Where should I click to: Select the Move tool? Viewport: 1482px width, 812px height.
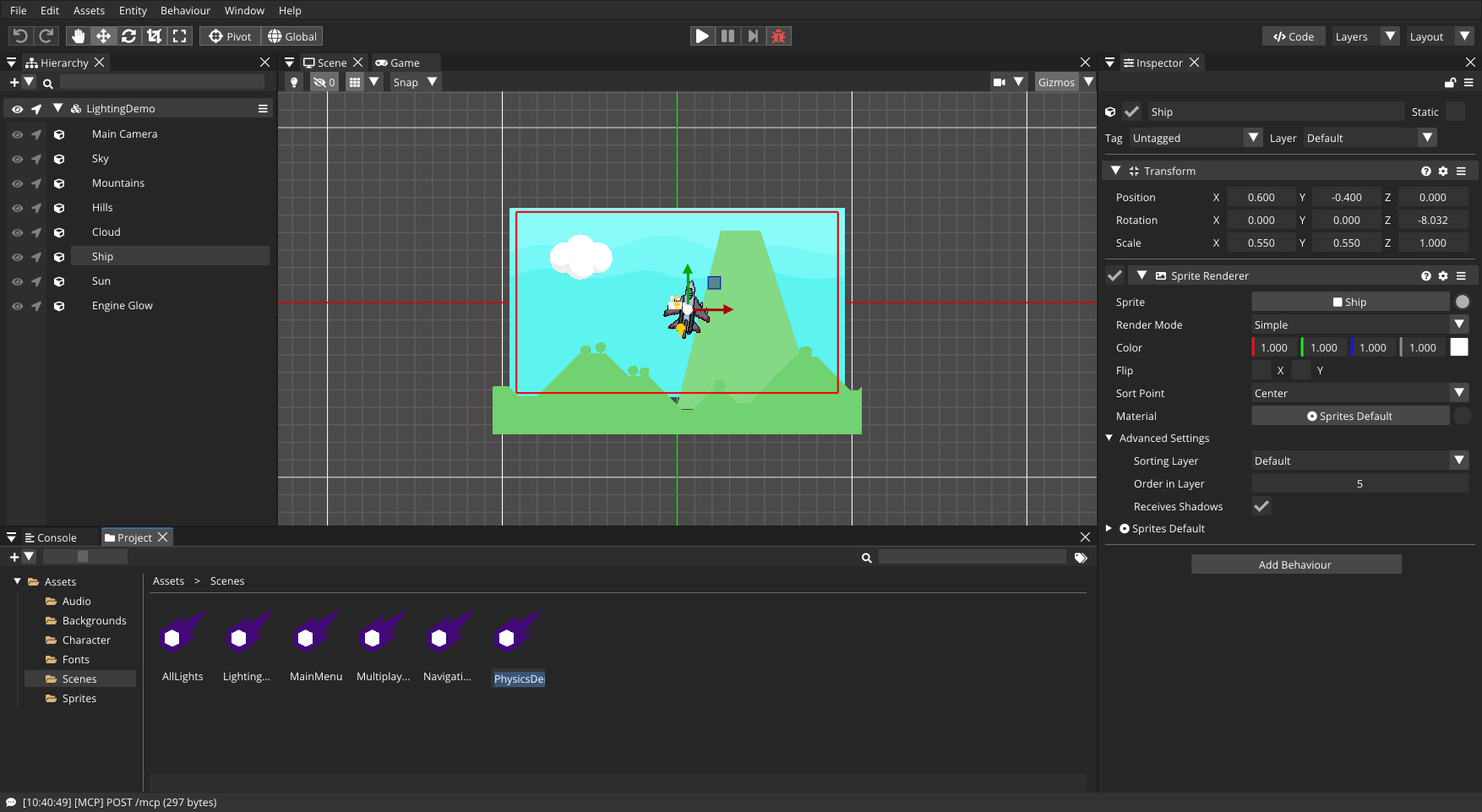[x=103, y=36]
